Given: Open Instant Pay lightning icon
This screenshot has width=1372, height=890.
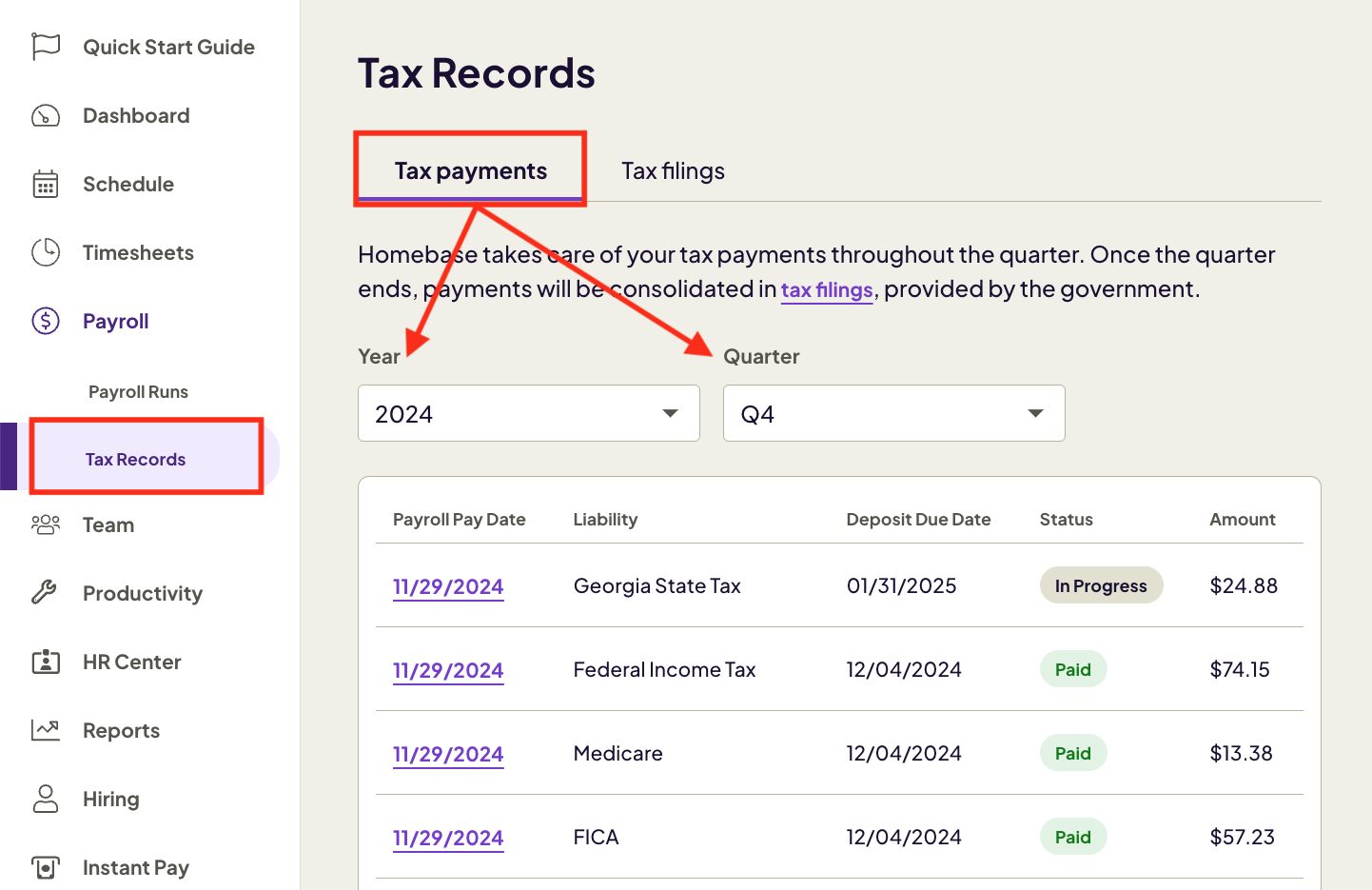Looking at the screenshot, I should [45, 867].
